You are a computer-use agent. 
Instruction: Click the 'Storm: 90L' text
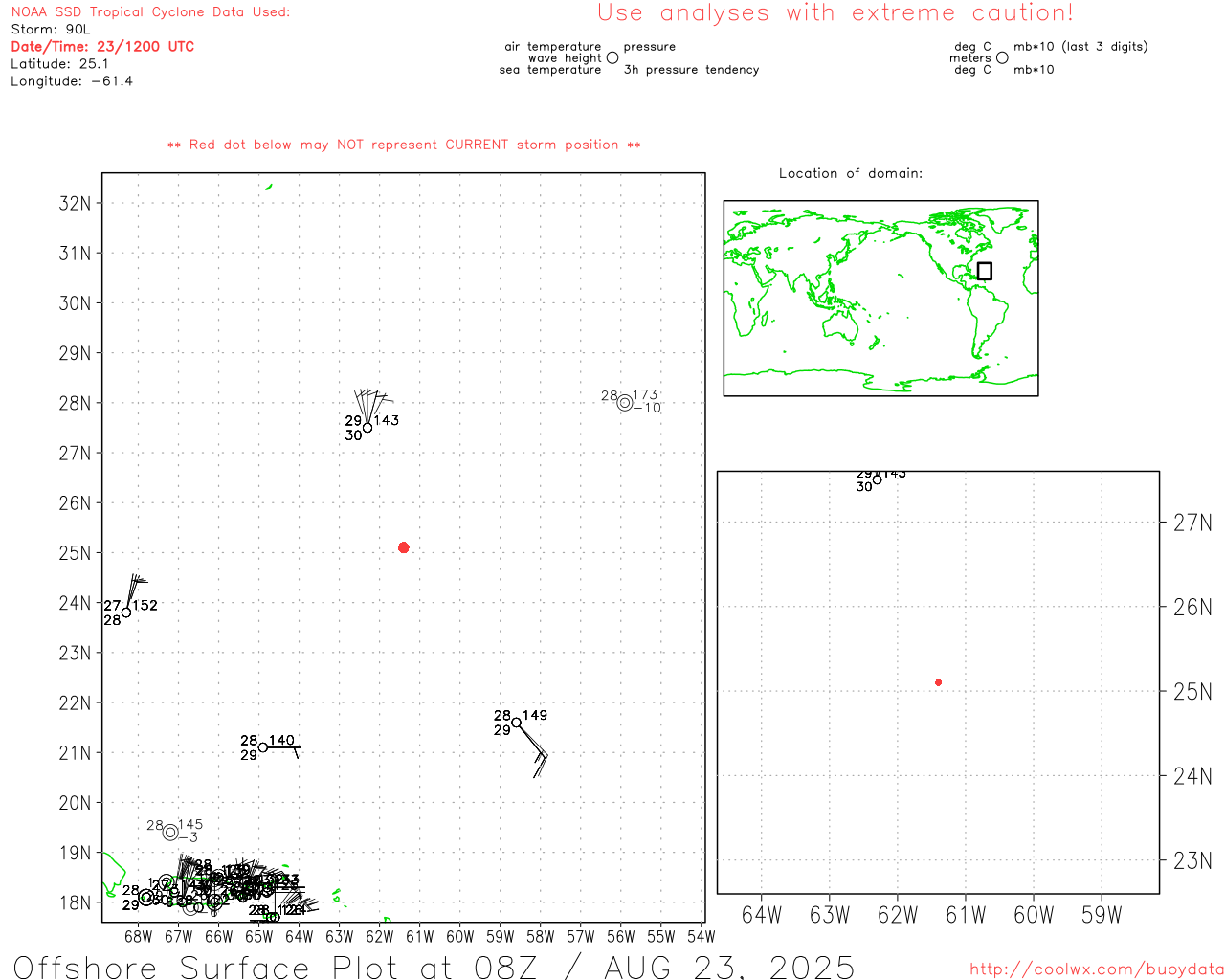coord(51,30)
